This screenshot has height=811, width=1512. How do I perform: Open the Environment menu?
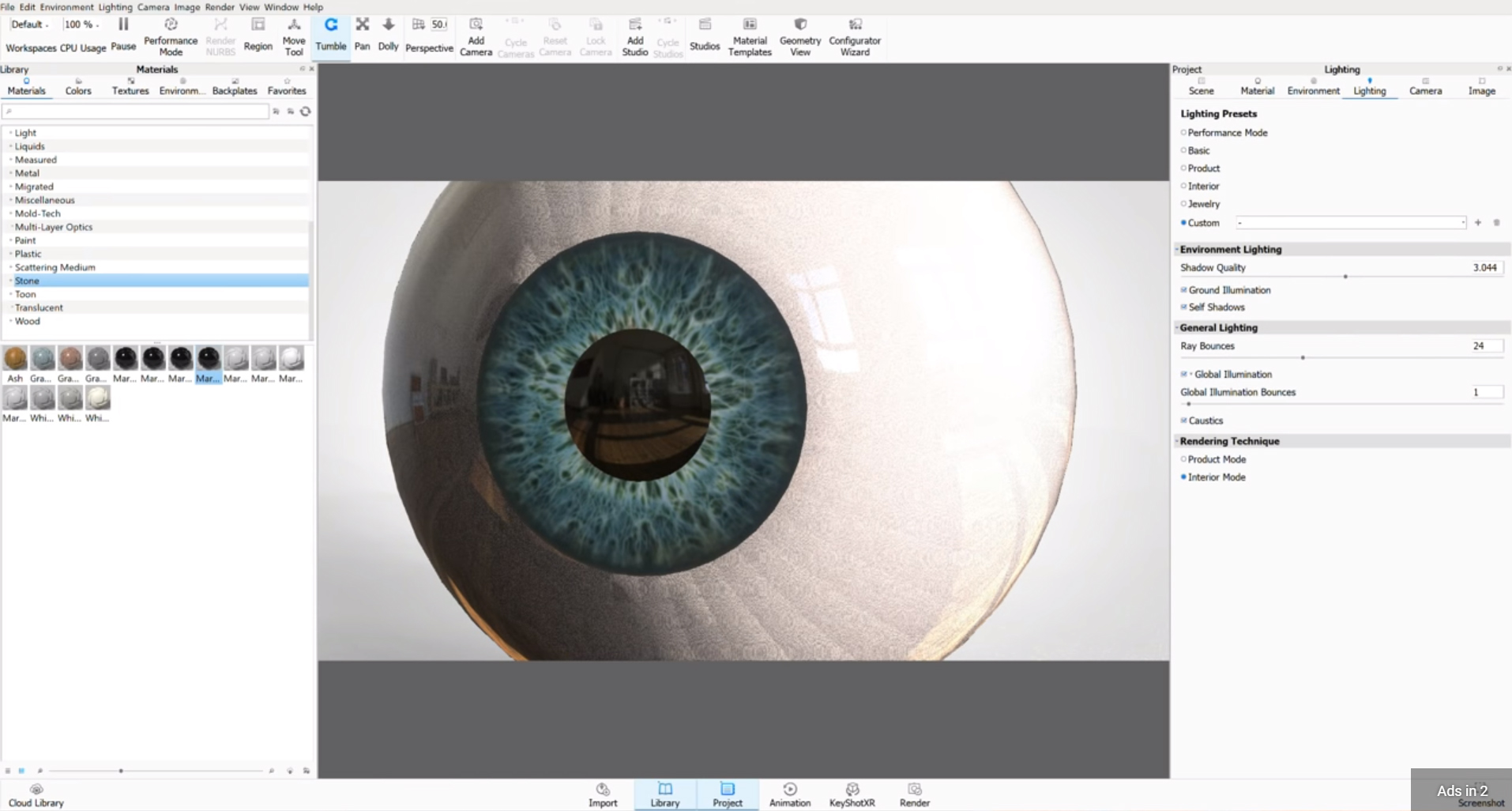tap(66, 7)
